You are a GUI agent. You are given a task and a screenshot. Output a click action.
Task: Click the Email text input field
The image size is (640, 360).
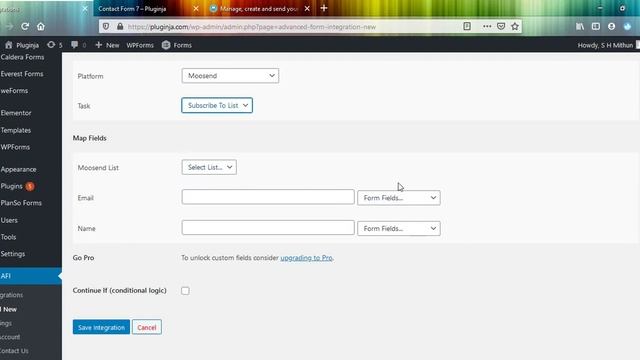point(268,197)
